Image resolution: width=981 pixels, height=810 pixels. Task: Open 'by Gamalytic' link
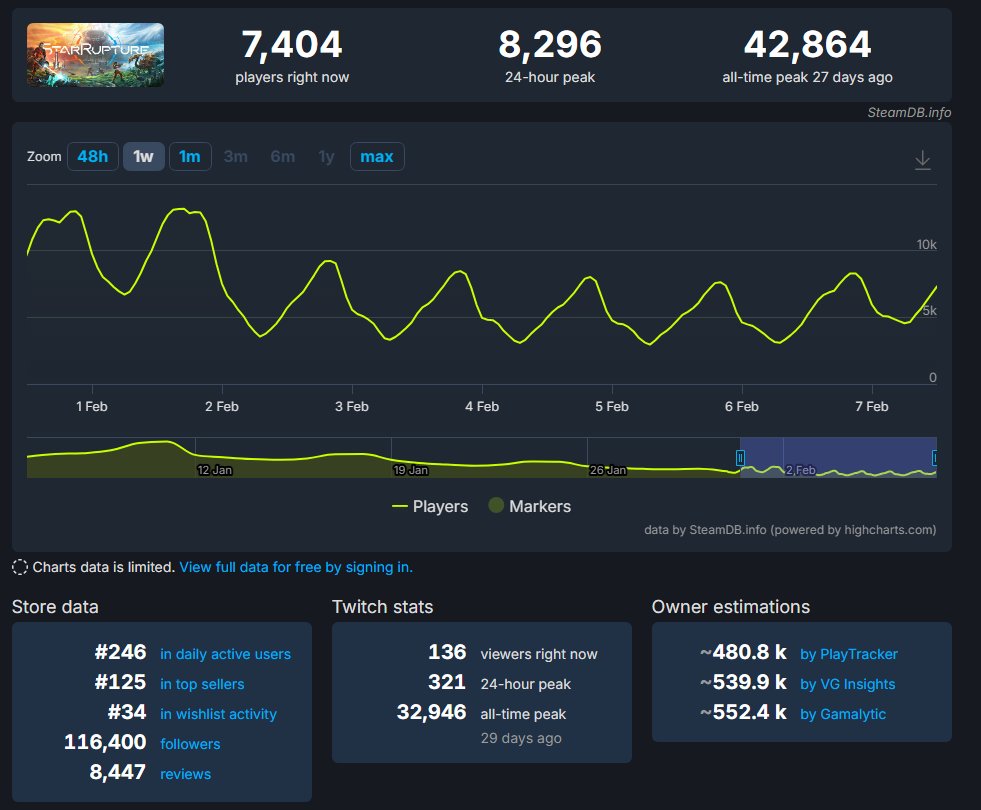pos(843,714)
